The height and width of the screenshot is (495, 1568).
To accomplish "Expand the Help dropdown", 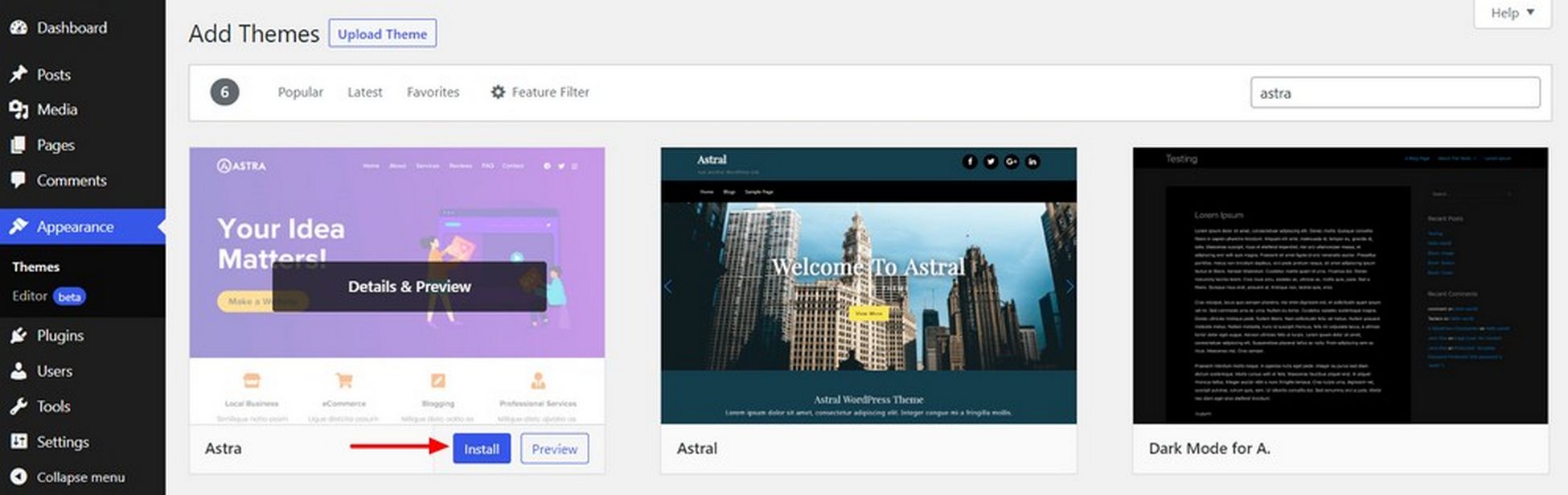I will pyautogui.click(x=1513, y=13).
